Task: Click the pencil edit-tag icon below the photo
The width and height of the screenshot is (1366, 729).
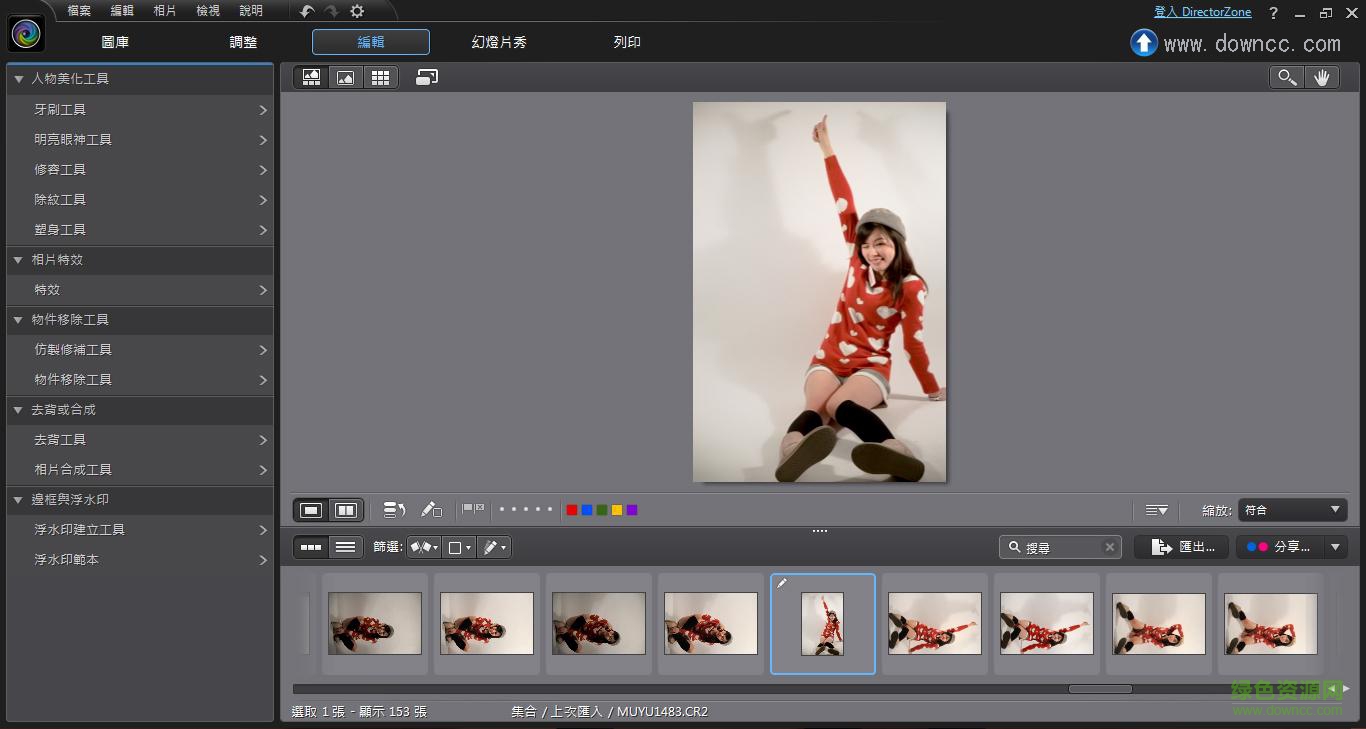Action: pos(432,510)
